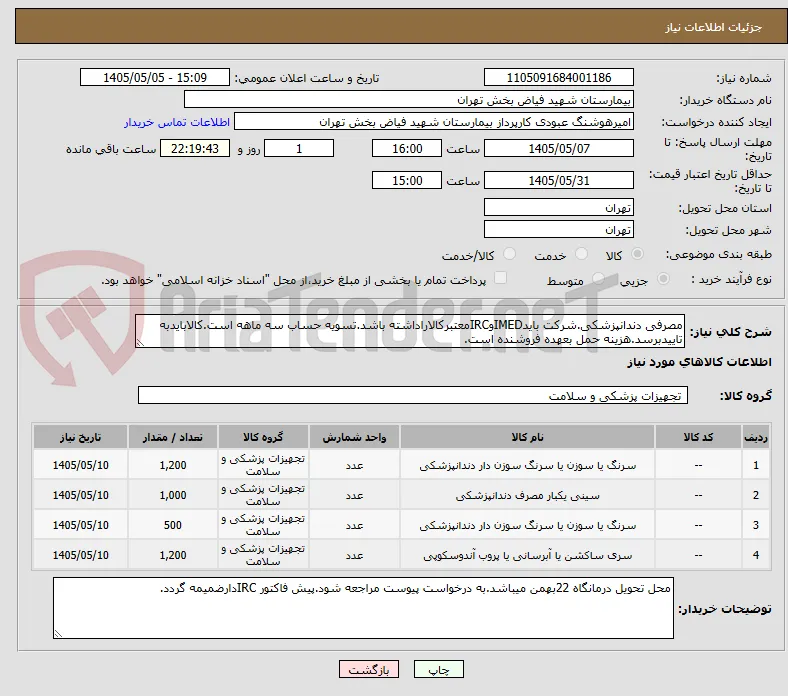Click the need date 1405/05/10 in row 4
This screenshot has width=788, height=696.
tap(80, 555)
